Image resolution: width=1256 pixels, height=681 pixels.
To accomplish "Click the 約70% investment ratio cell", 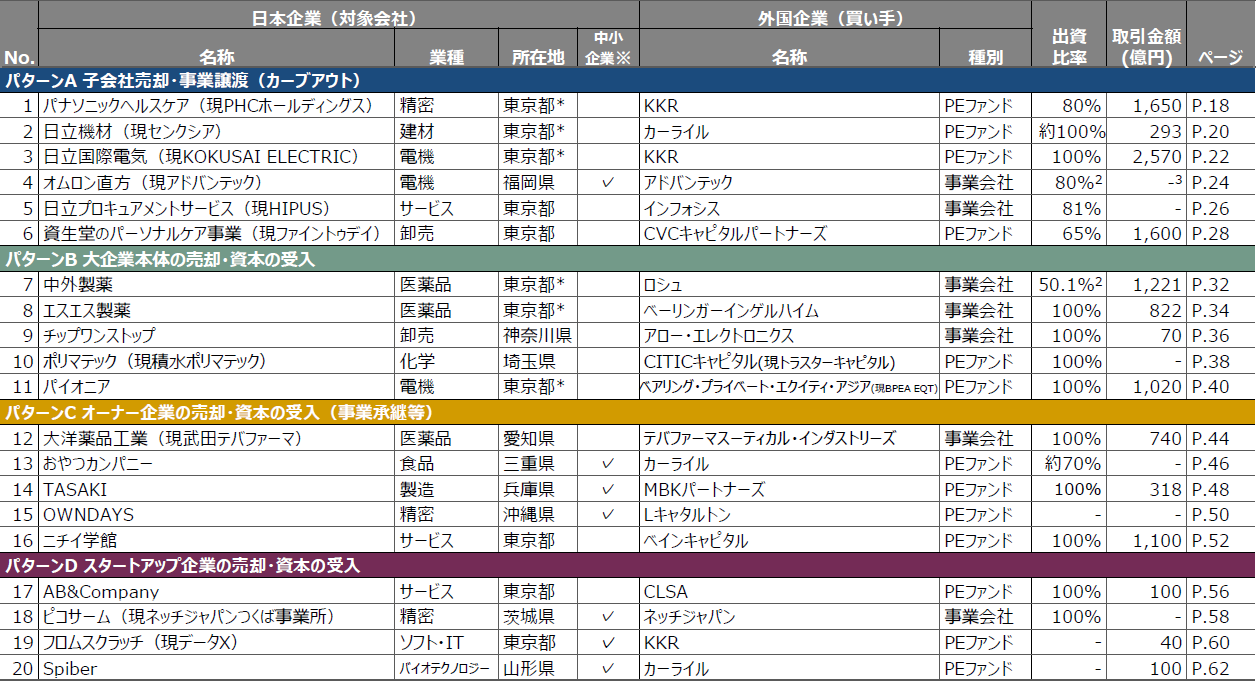I will point(1070,464).
